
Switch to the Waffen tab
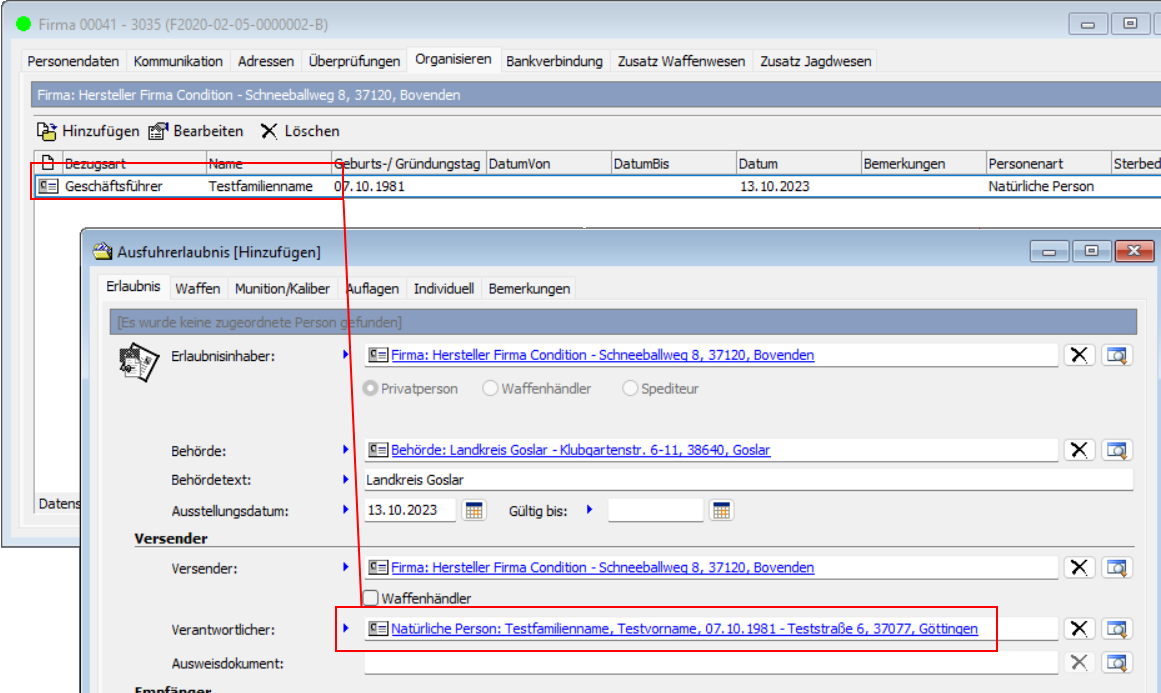pos(197,288)
